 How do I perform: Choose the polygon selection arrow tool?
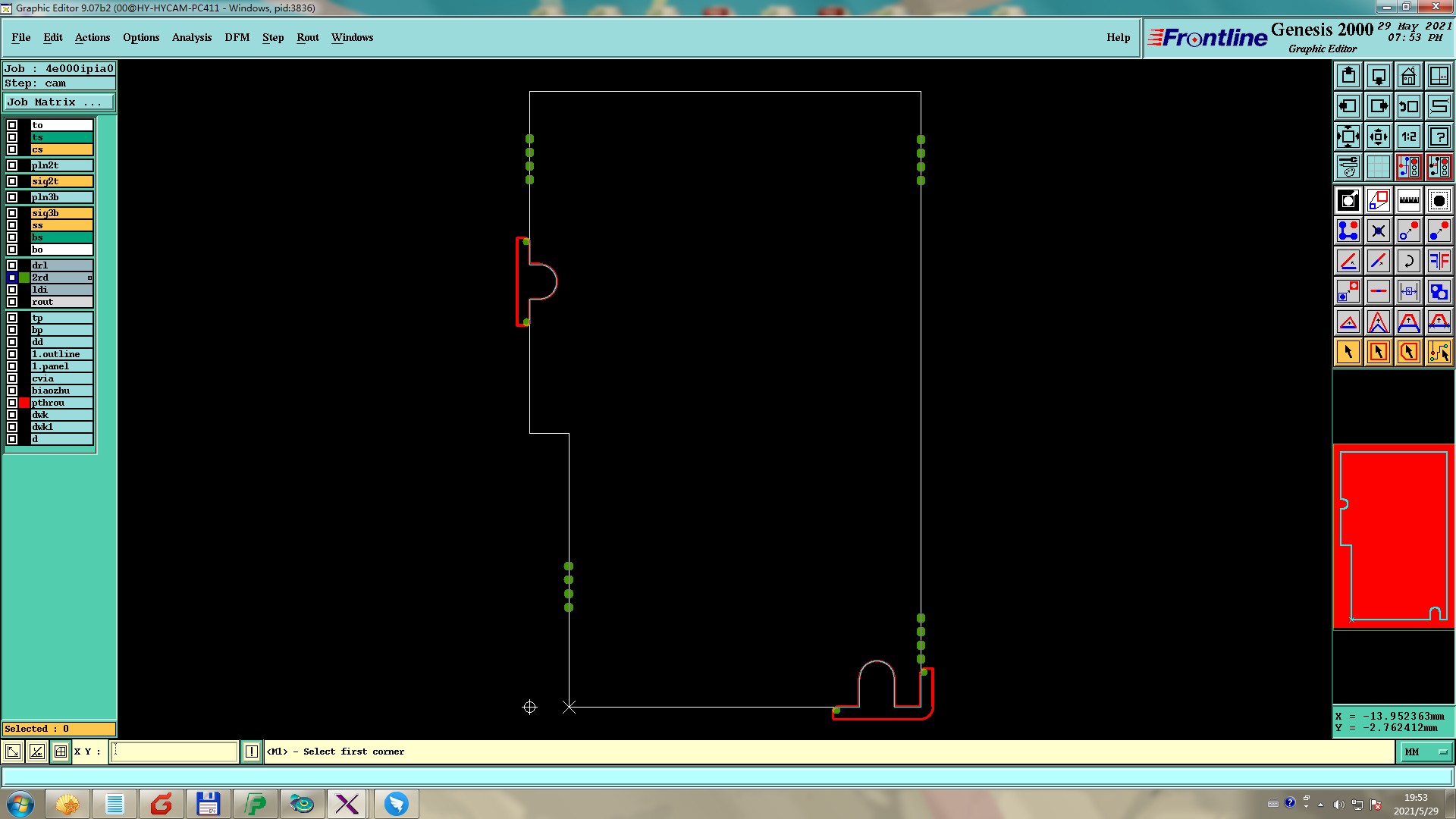click(x=1408, y=352)
